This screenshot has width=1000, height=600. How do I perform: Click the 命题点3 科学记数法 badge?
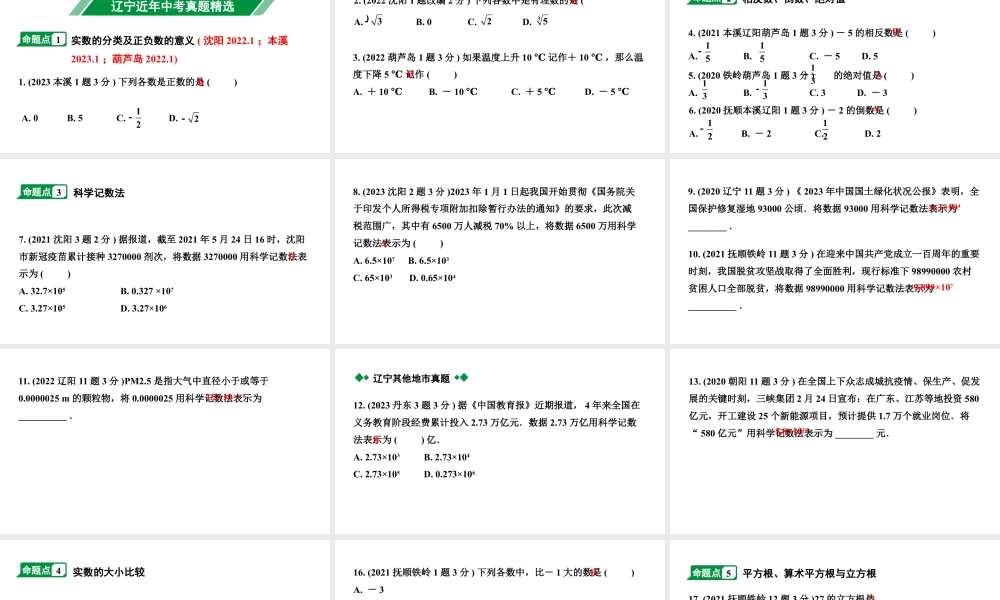[42, 192]
